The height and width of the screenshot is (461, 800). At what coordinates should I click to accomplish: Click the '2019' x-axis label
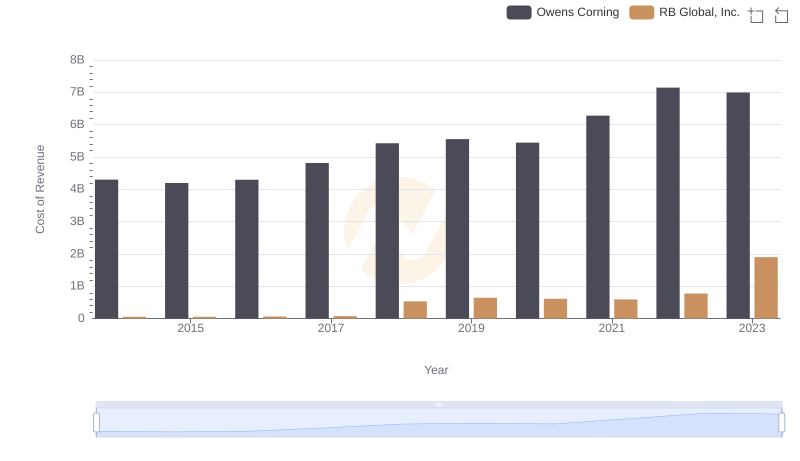coord(471,328)
